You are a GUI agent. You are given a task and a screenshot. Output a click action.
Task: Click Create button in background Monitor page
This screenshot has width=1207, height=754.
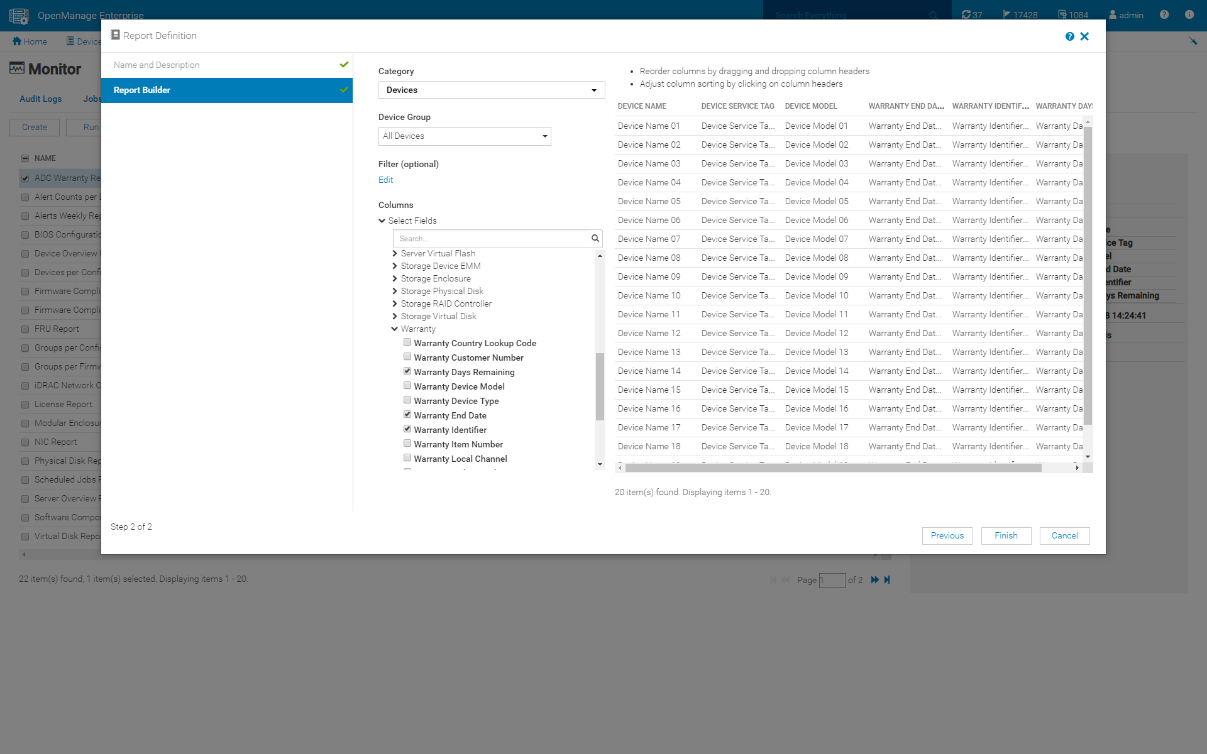click(34, 127)
